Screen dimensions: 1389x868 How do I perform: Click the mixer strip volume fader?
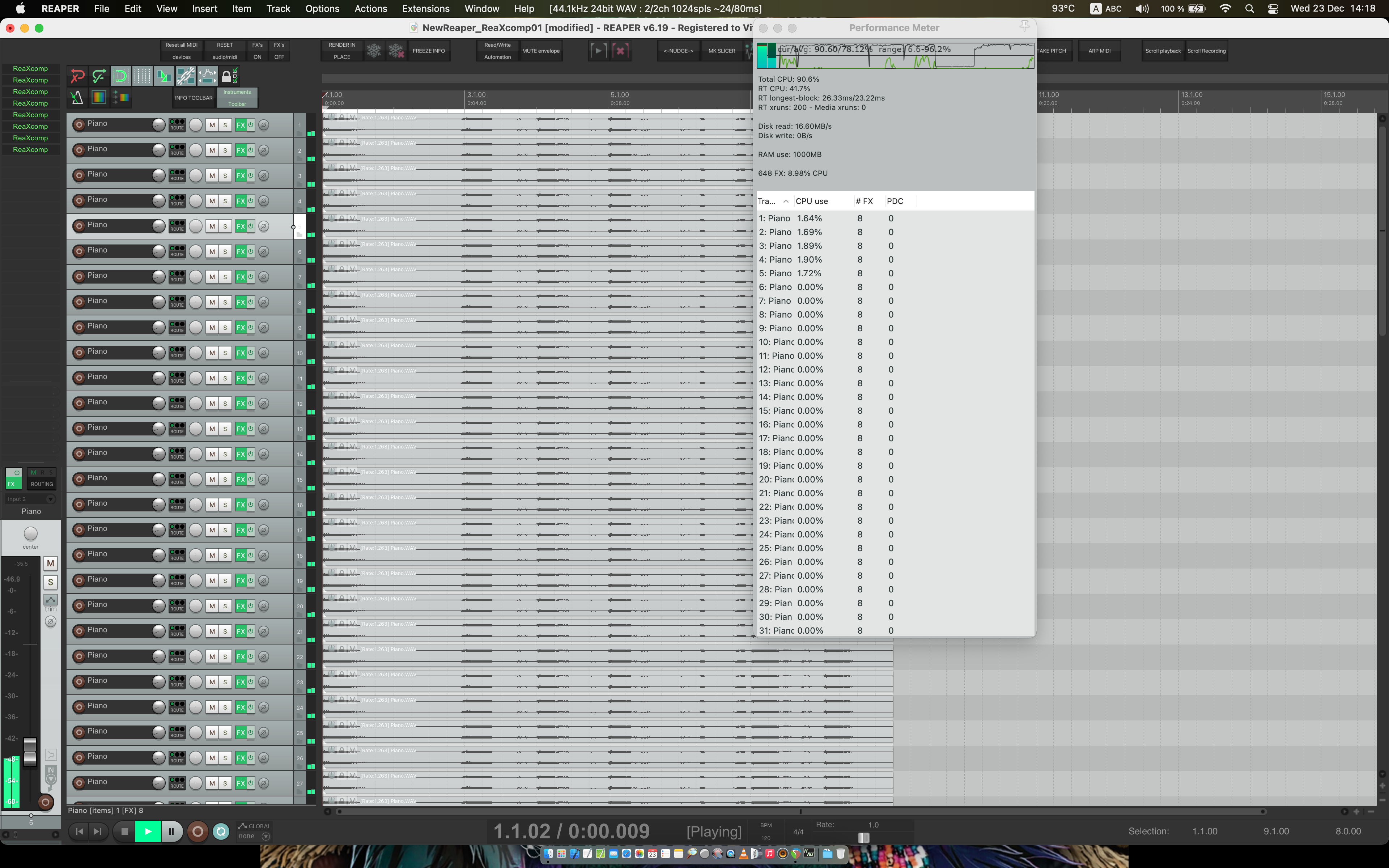click(x=30, y=752)
